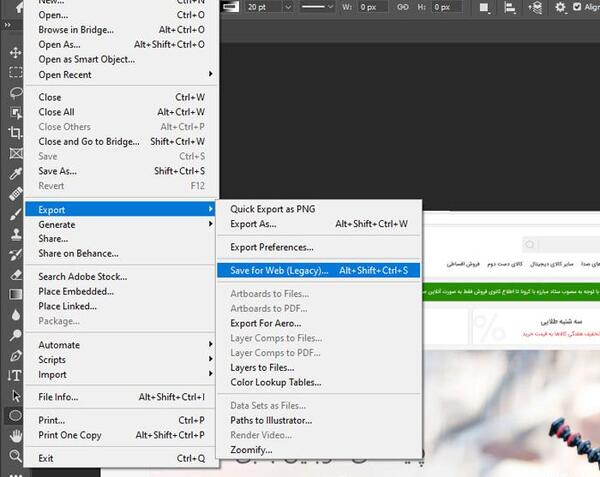Toggle the Align Edges checkbox
The width and height of the screenshot is (600, 477).
click(x=577, y=7)
